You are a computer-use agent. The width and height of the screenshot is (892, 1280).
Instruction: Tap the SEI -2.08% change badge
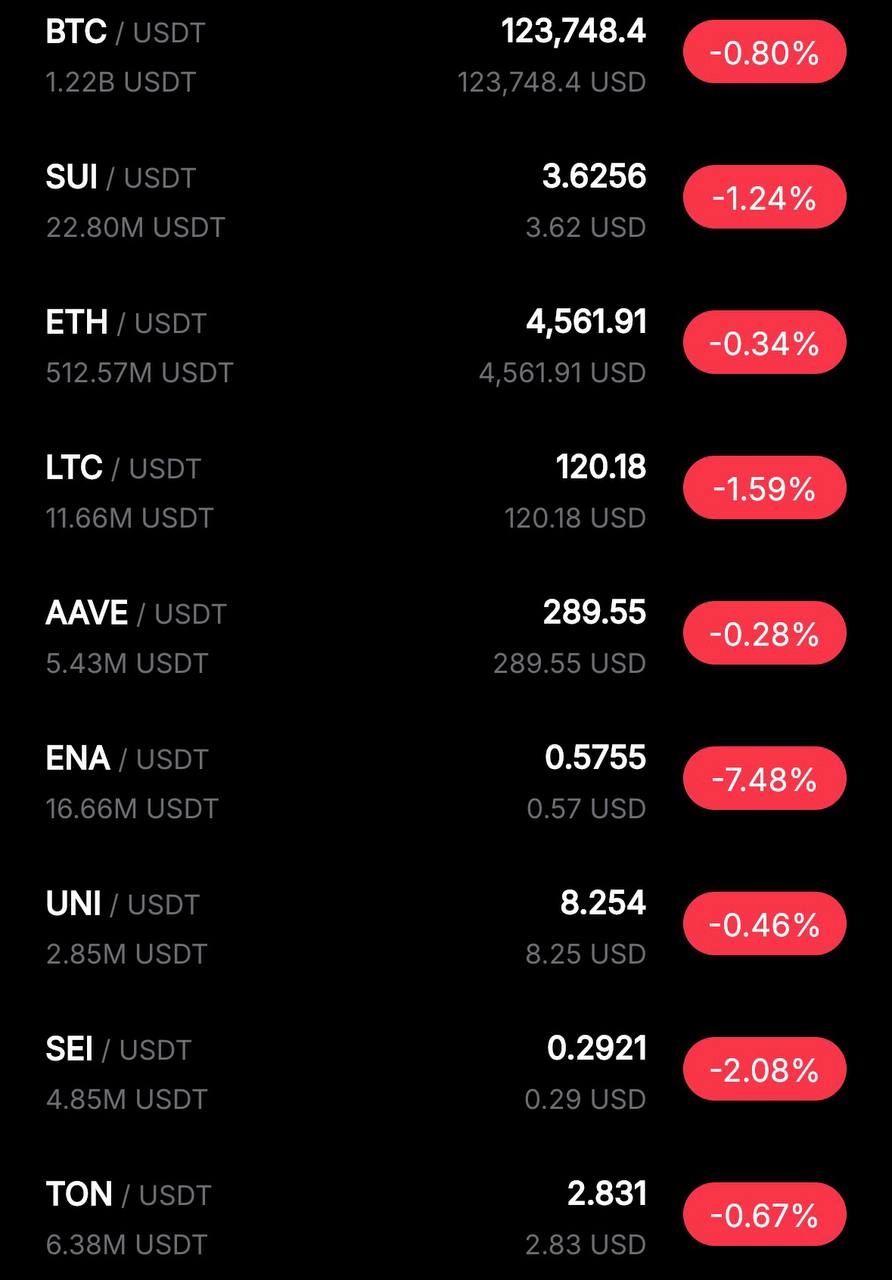click(764, 1070)
